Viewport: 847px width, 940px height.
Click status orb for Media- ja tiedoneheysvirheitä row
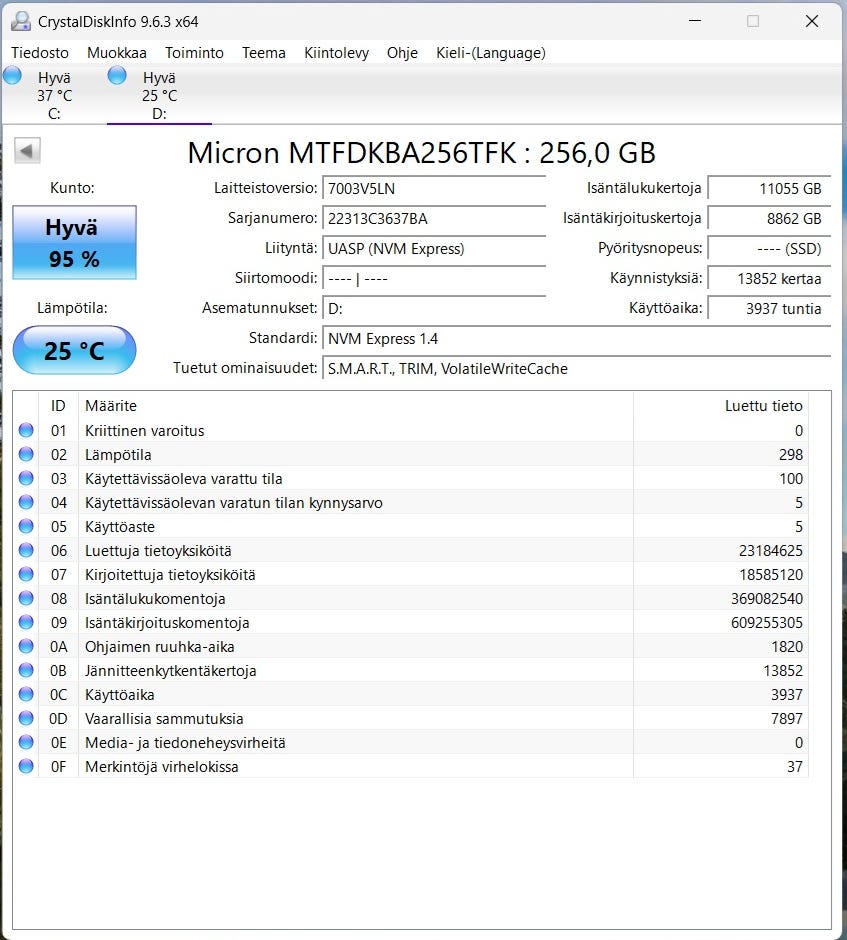pyautogui.click(x=26, y=742)
